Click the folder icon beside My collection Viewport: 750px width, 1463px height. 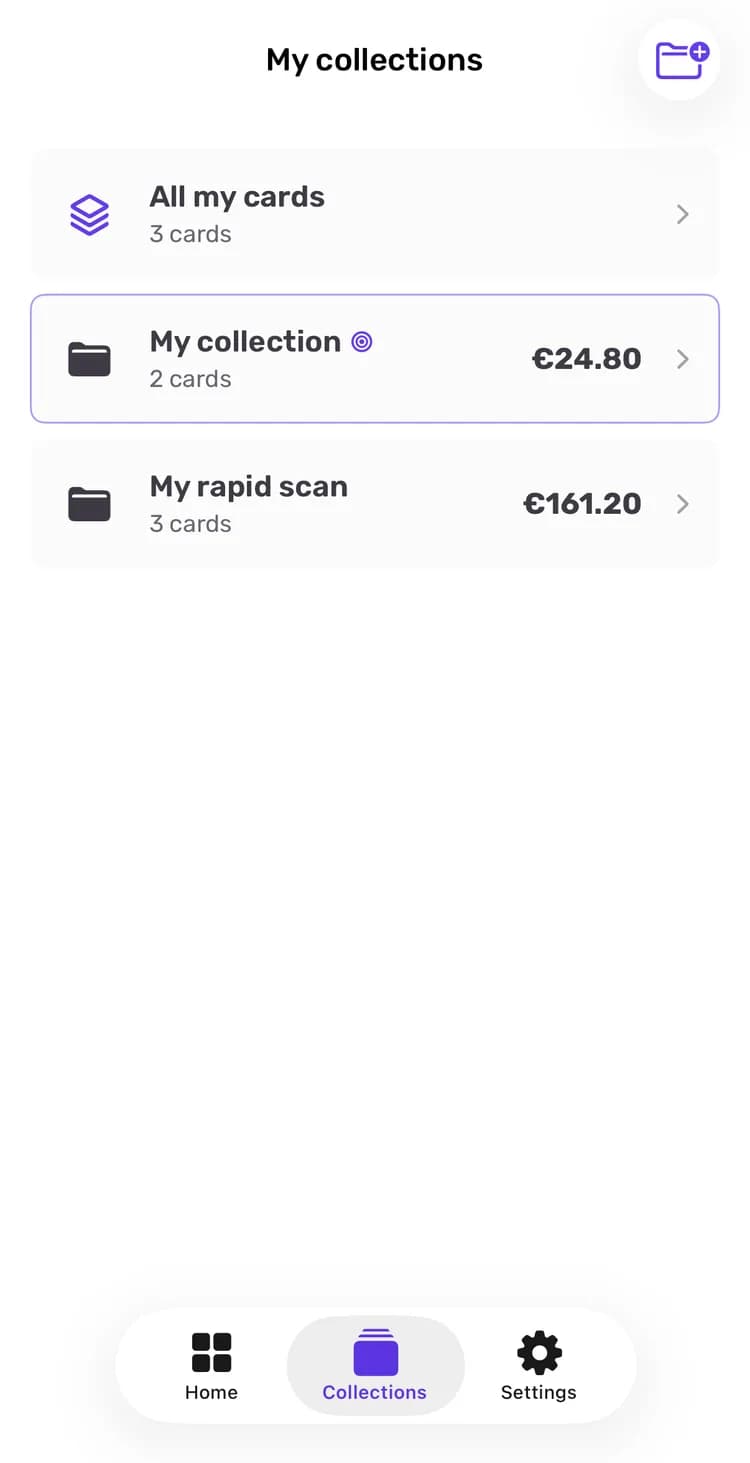(90, 359)
